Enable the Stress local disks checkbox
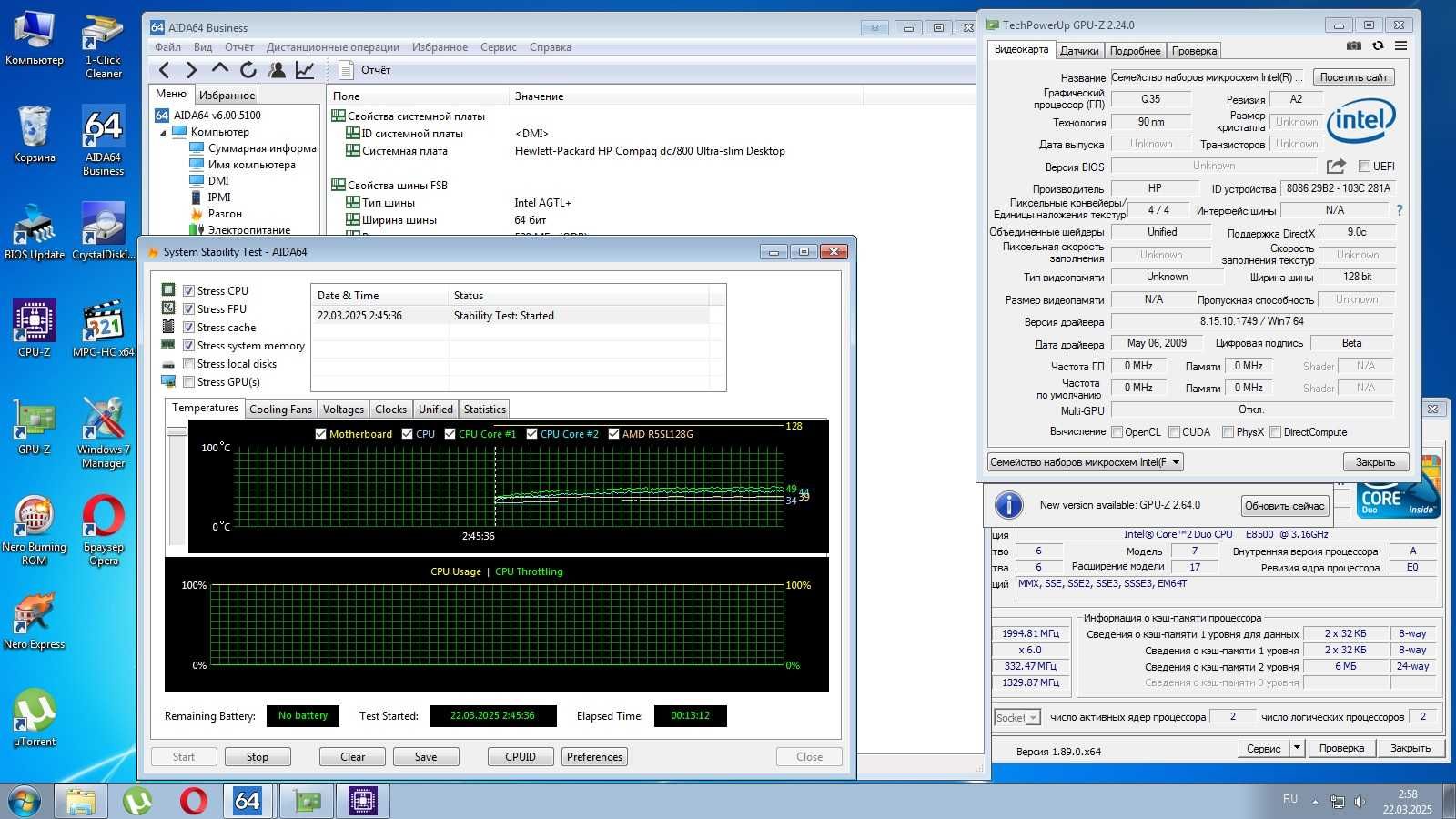1456x819 pixels. pos(189,364)
